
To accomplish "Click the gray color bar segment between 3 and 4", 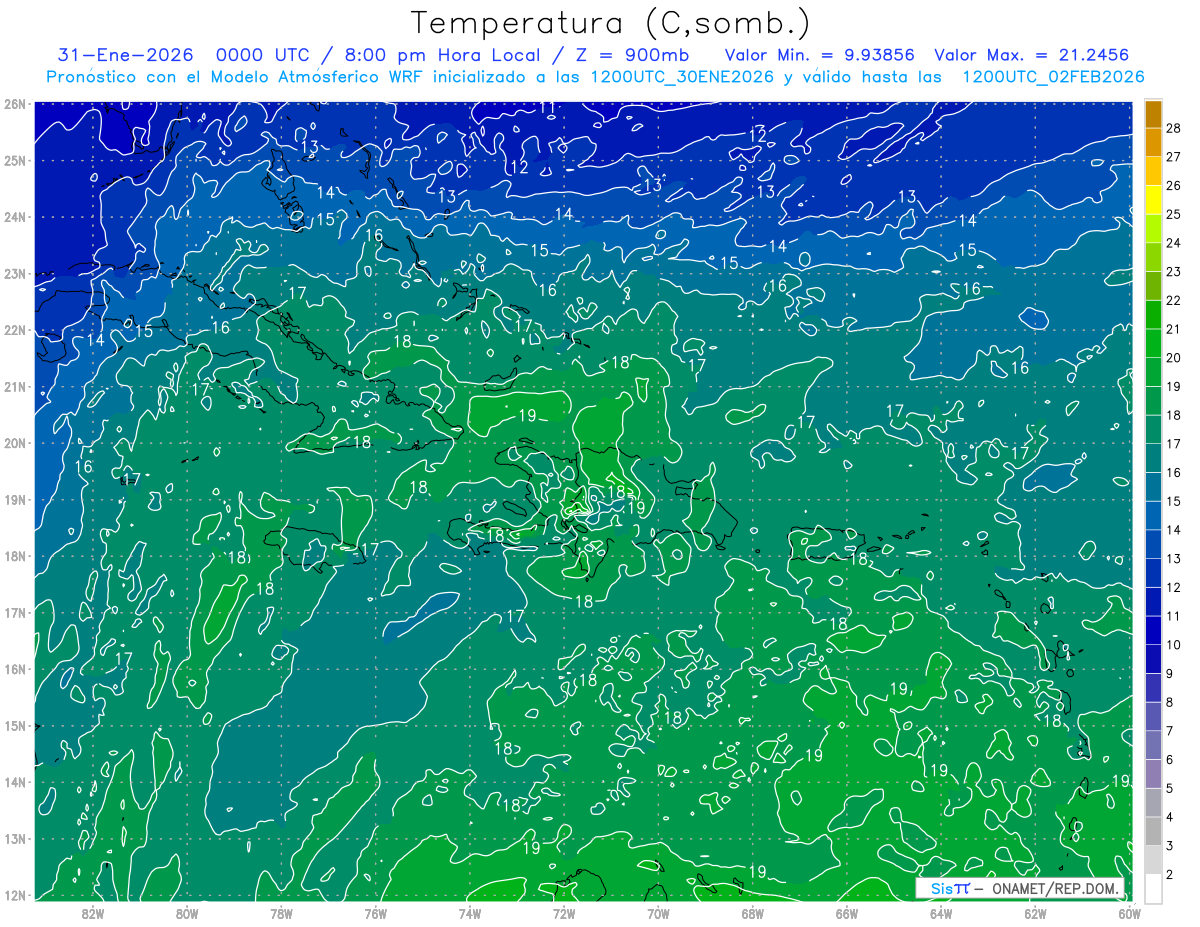I will tap(1153, 831).
